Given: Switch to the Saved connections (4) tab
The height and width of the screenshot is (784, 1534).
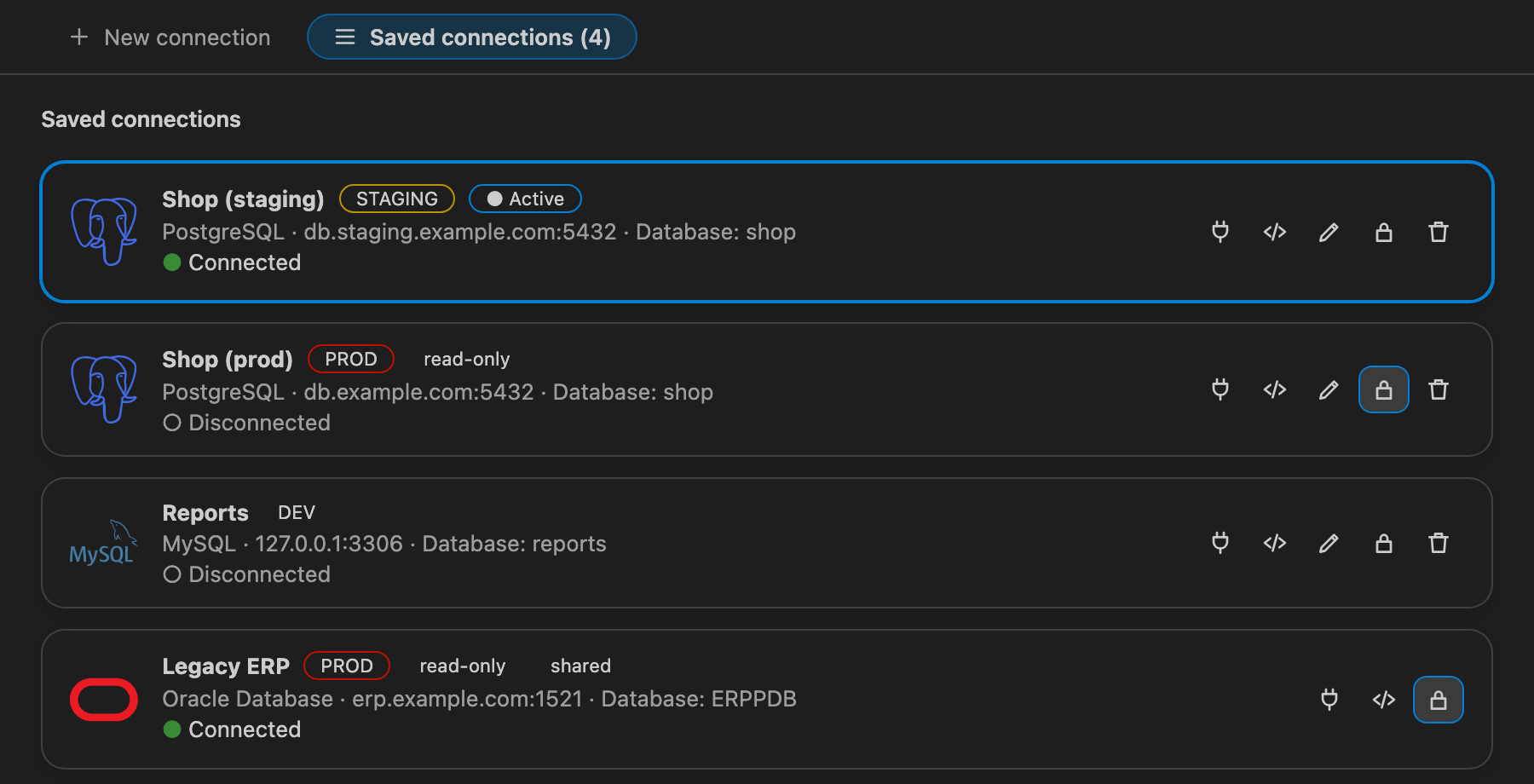Looking at the screenshot, I should [472, 37].
